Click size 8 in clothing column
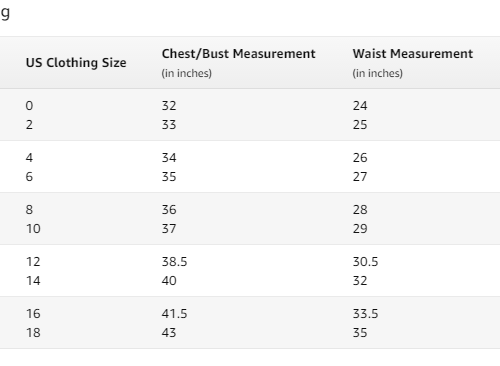The height and width of the screenshot is (366, 500). tap(29, 210)
